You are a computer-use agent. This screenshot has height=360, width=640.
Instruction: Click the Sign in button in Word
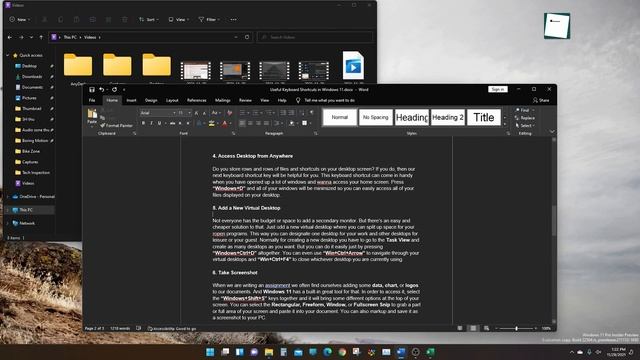(498, 89)
